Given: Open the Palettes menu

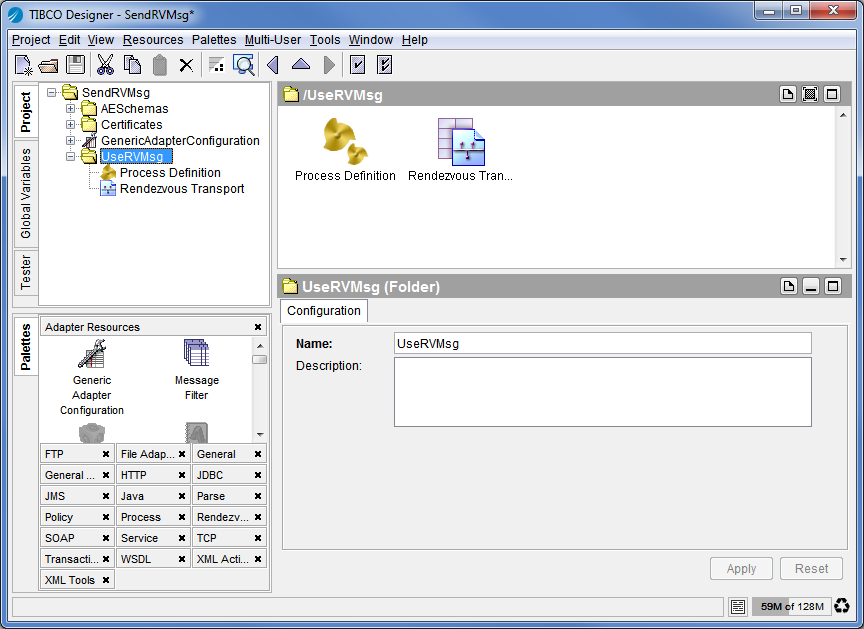Looking at the screenshot, I should pos(214,40).
